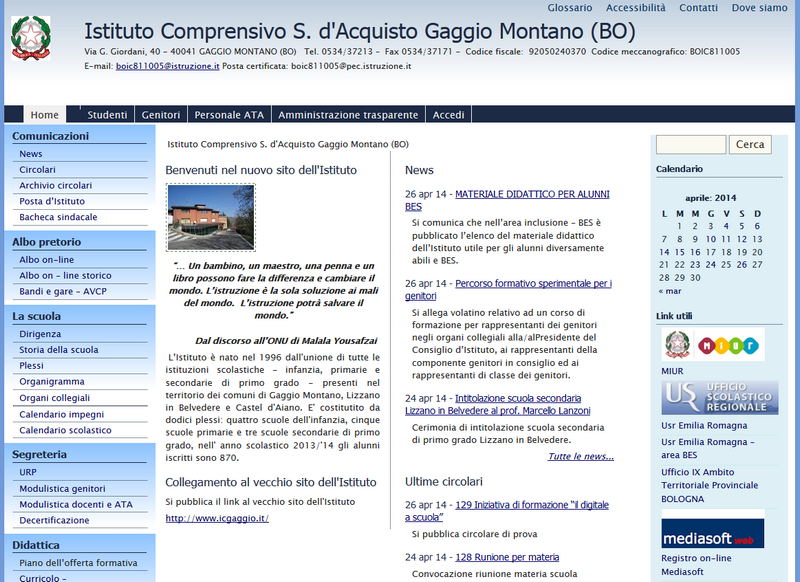Open the Contatti link
The height and width of the screenshot is (582, 800).
[x=698, y=8]
